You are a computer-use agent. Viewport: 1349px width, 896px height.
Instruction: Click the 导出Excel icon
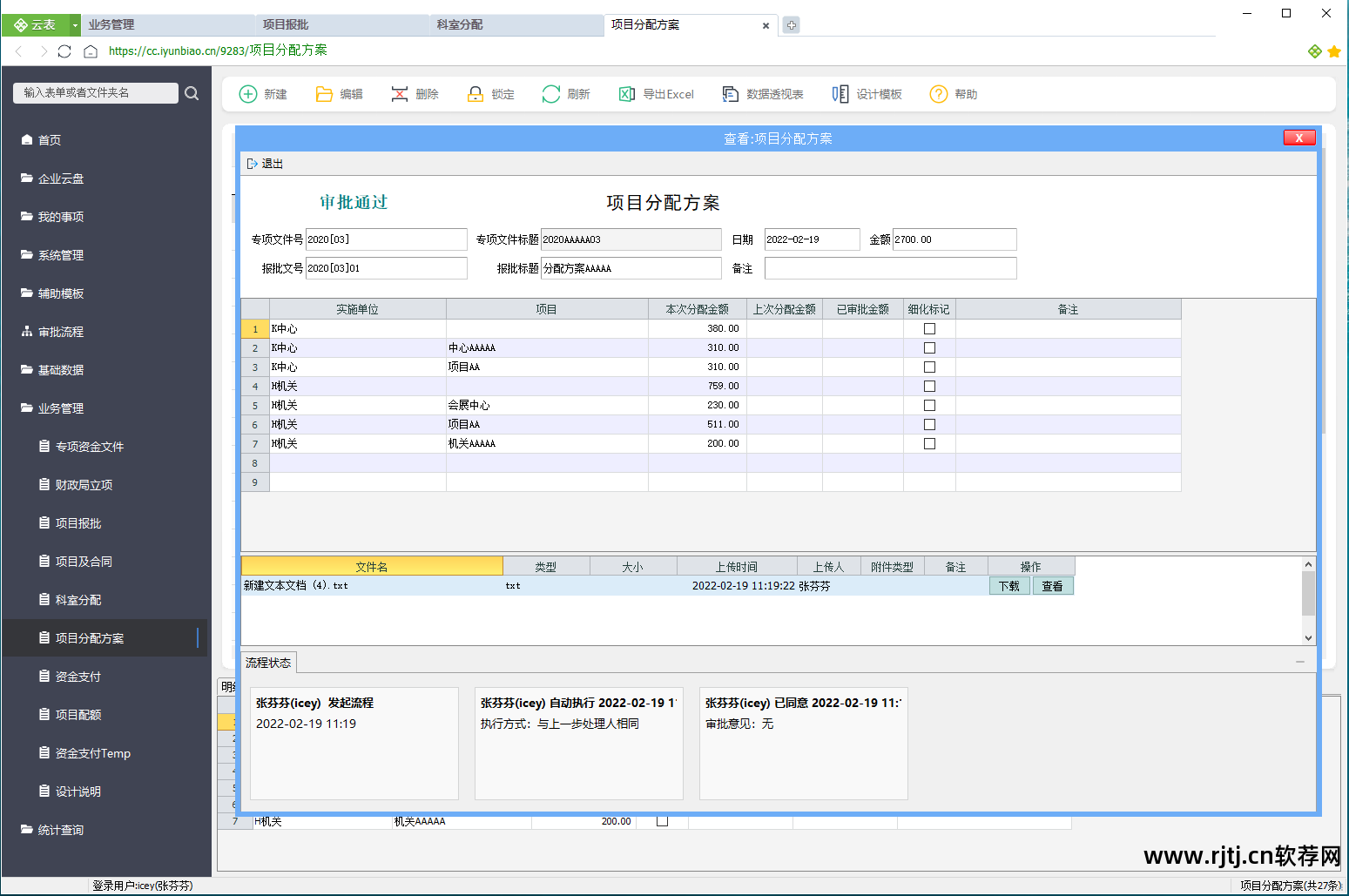(x=627, y=94)
